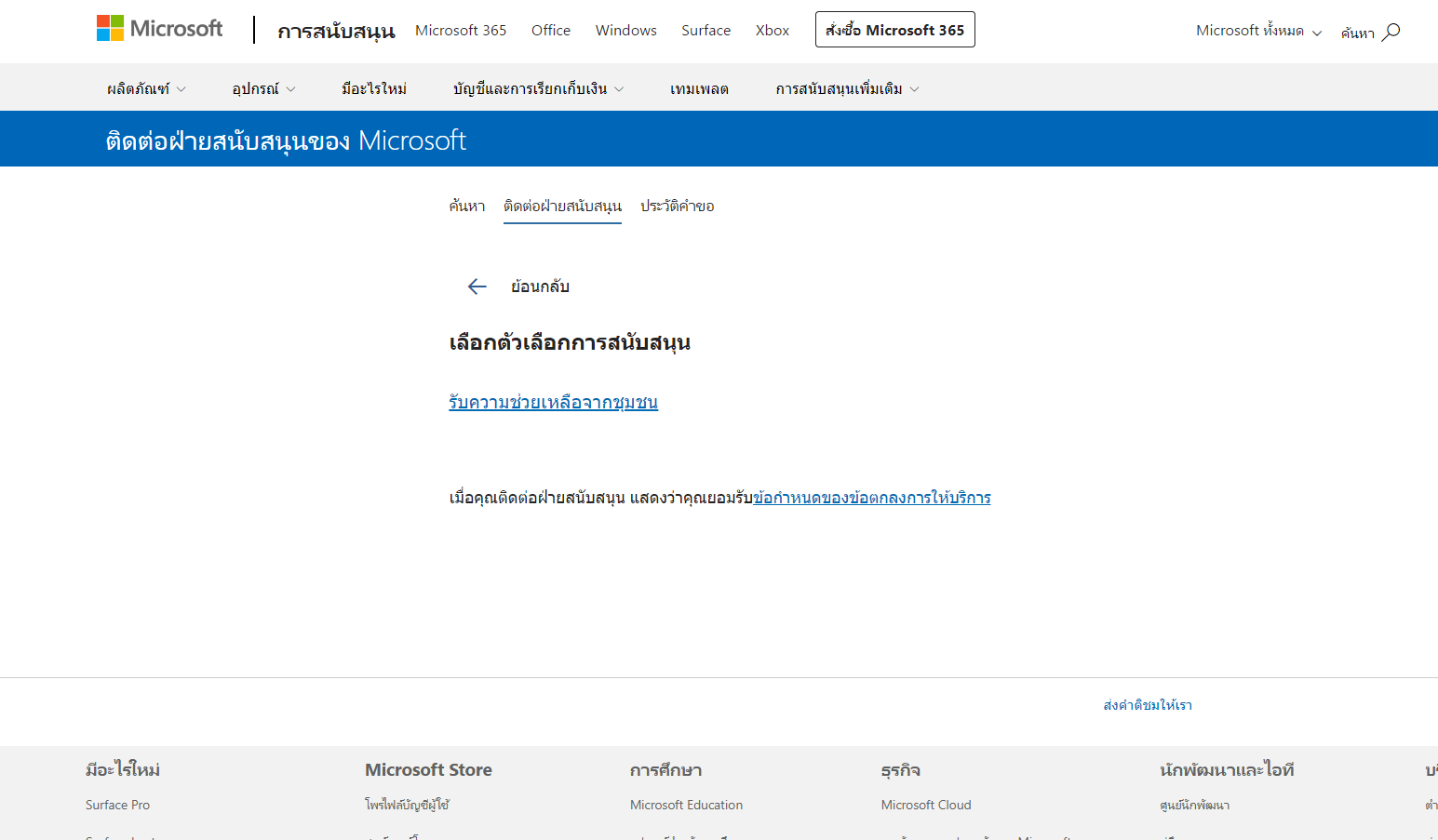Image resolution: width=1438 pixels, height=840 pixels.
Task: Open ศูนย์นักพัฒนา footer link
Action: 1194,805
